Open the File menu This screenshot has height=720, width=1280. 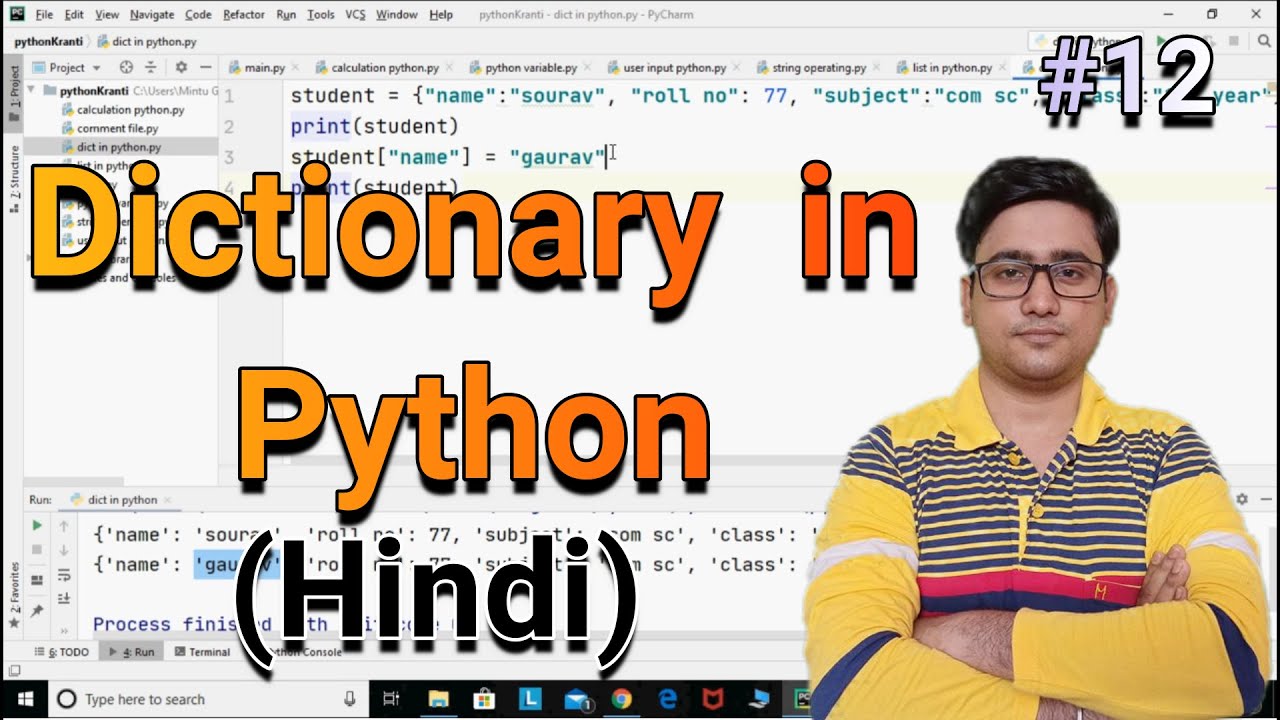click(44, 15)
